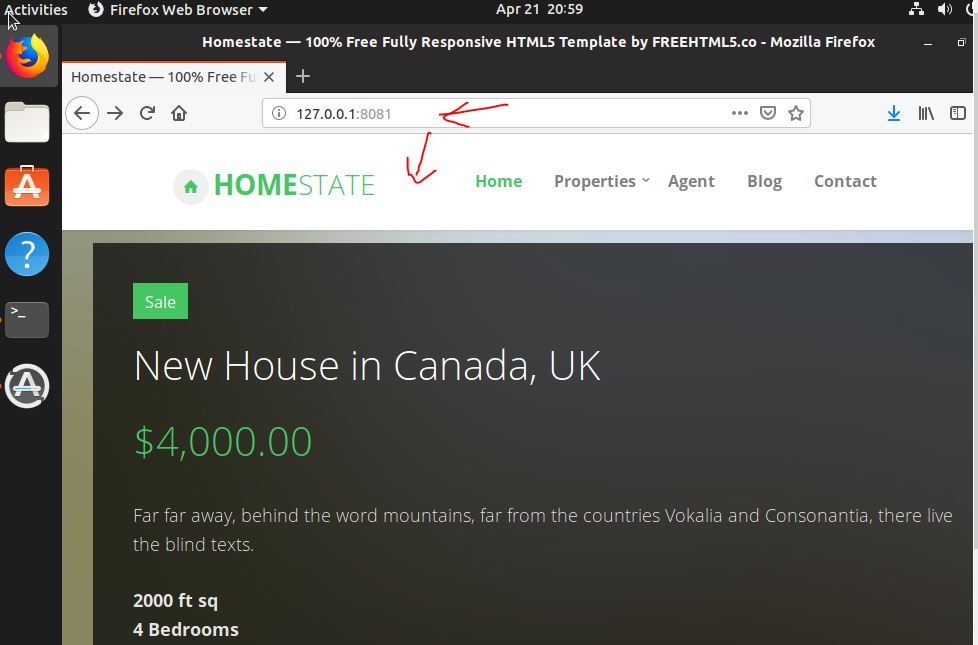The width and height of the screenshot is (978, 645).
Task: Open page actions three-dot menu
Action: point(740,113)
